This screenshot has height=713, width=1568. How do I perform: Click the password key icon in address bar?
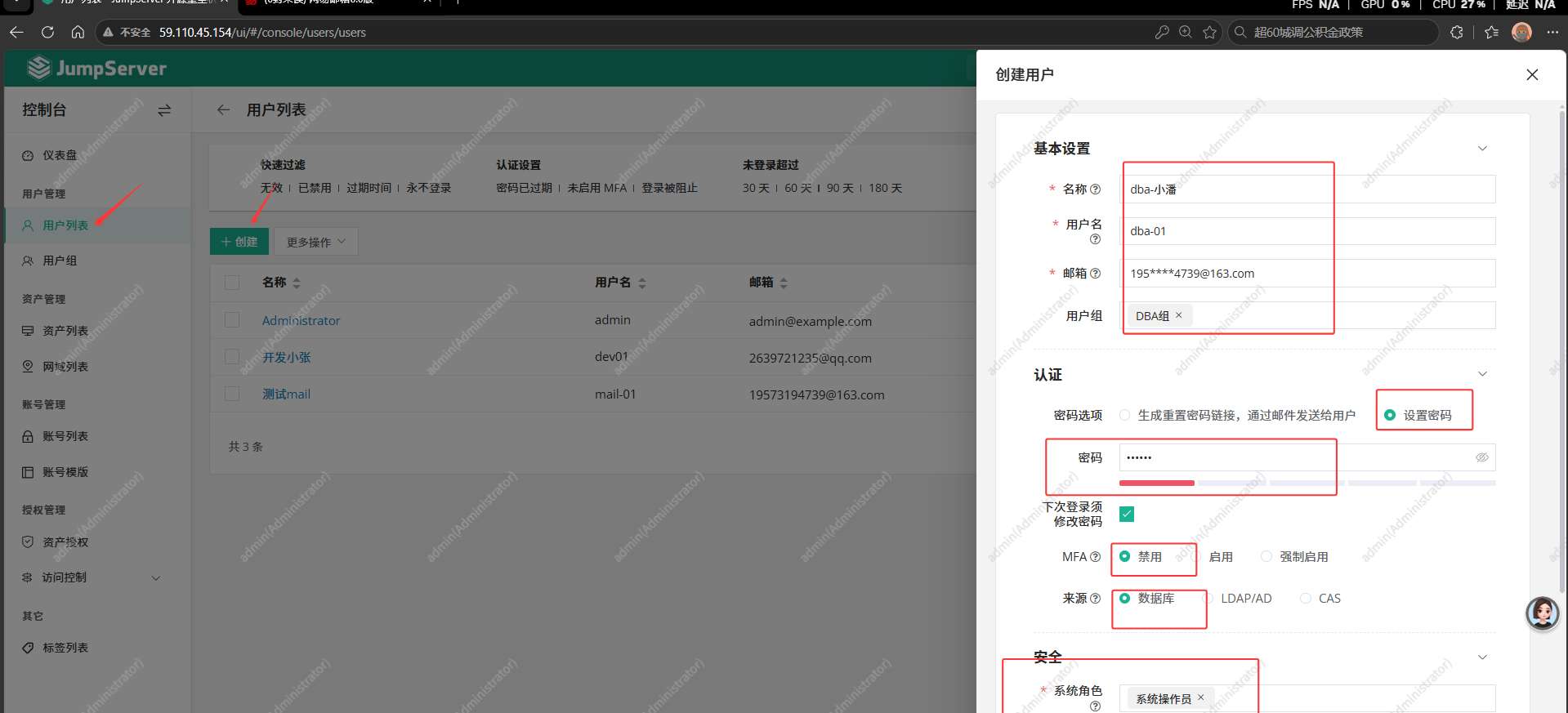[x=1162, y=32]
